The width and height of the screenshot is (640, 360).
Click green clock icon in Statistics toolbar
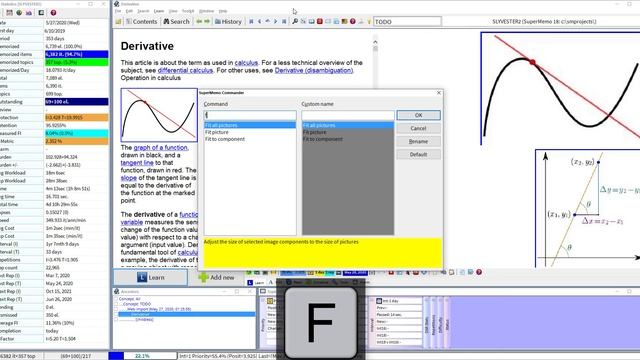click(19, 13)
